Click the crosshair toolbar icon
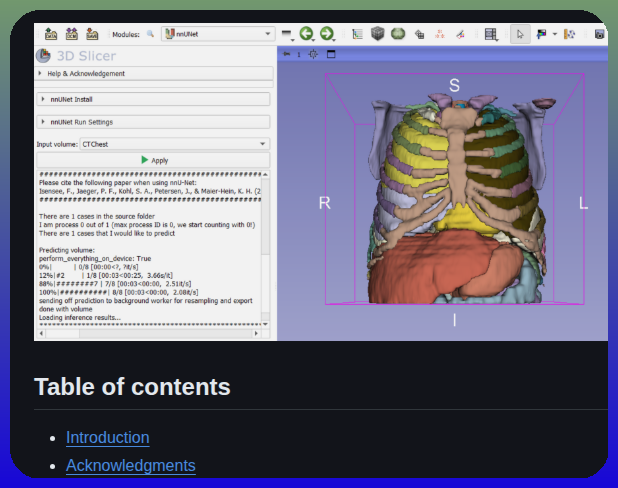 click(569, 34)
